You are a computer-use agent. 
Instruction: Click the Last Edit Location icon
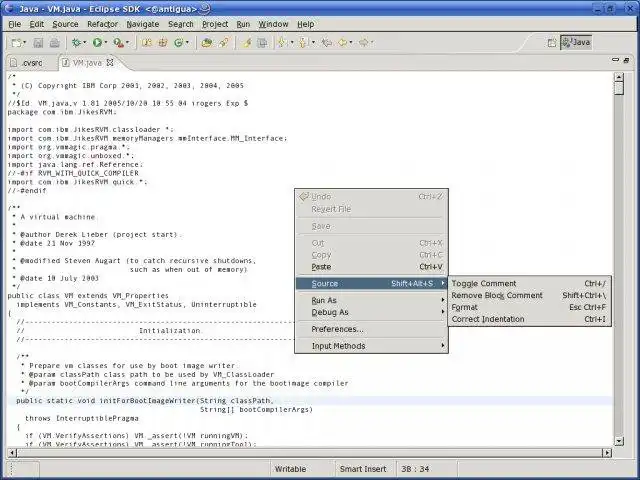[x=327, y=42]
